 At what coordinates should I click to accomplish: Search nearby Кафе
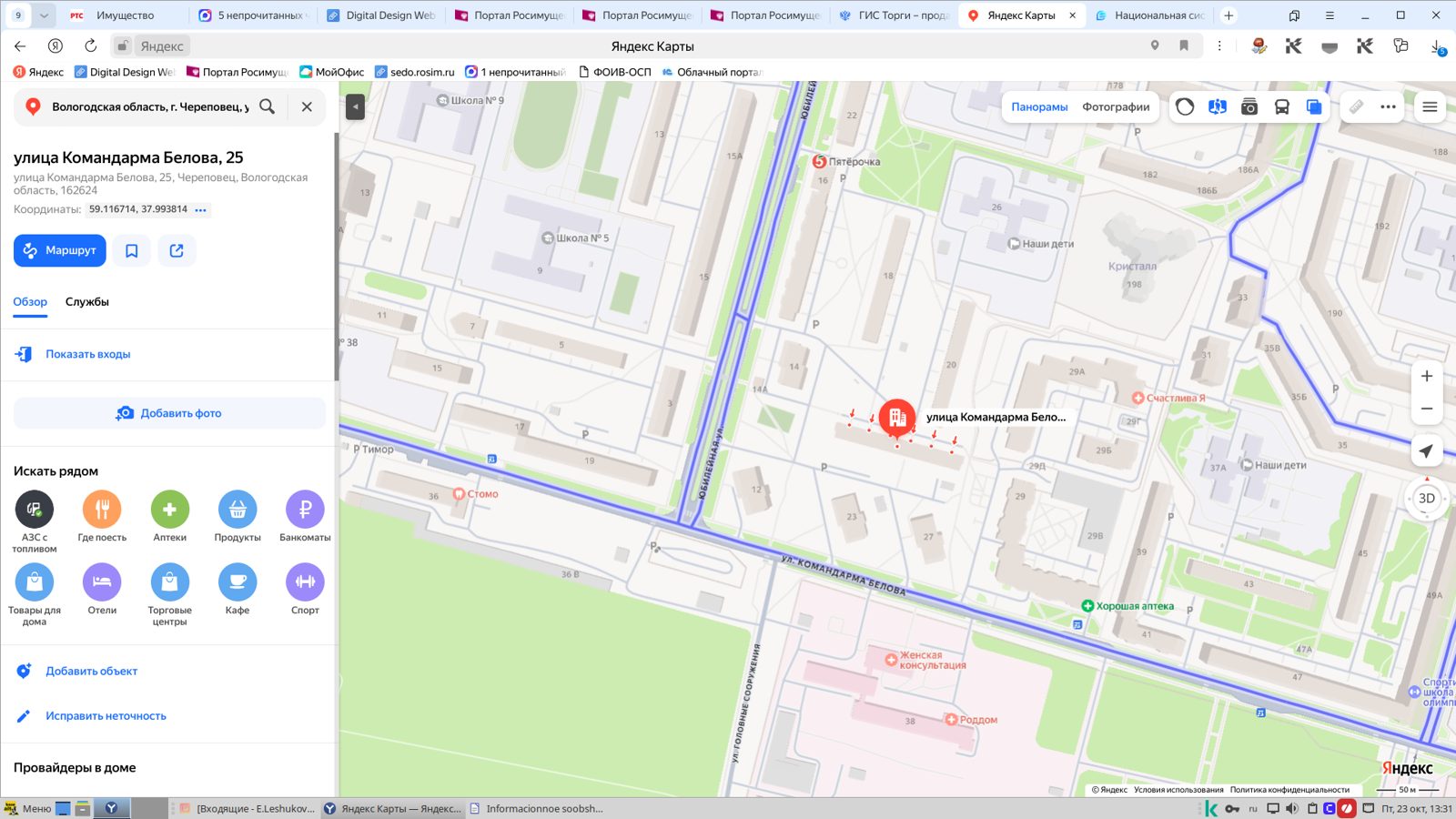[238, 589]
